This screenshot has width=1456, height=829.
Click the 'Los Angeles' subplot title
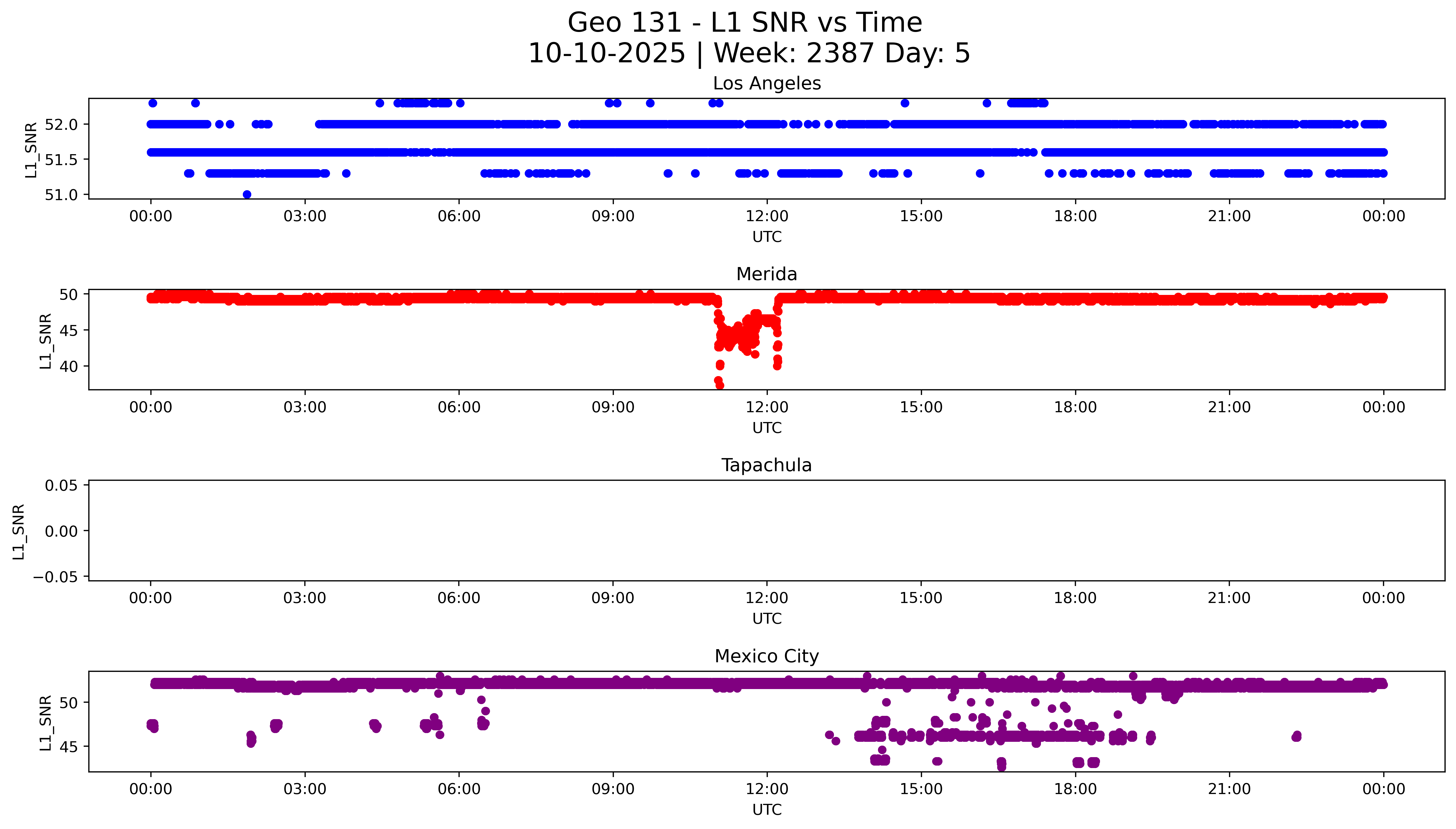click(x=766, y=84)
